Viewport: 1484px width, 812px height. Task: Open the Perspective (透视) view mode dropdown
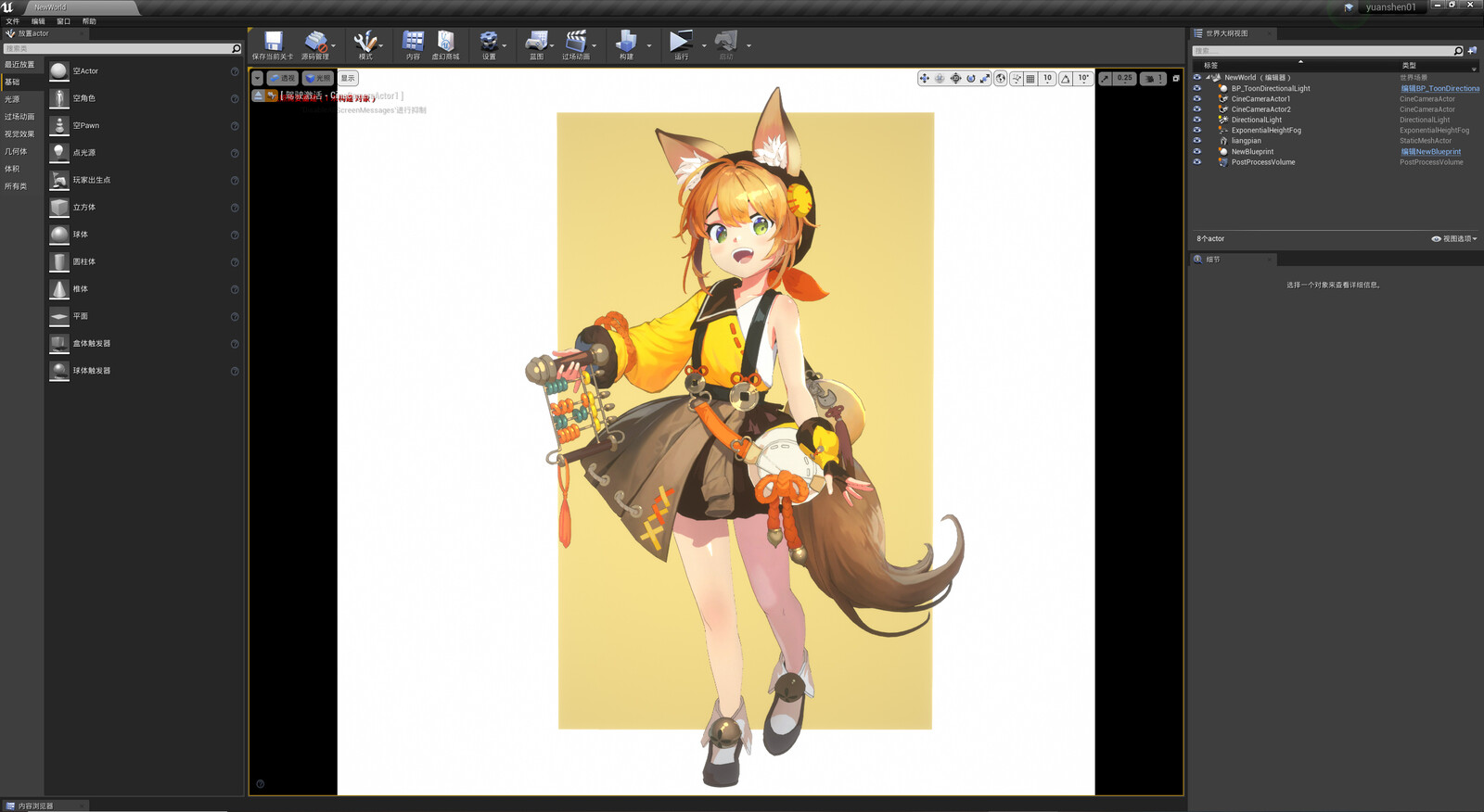[x=283, y=79]
